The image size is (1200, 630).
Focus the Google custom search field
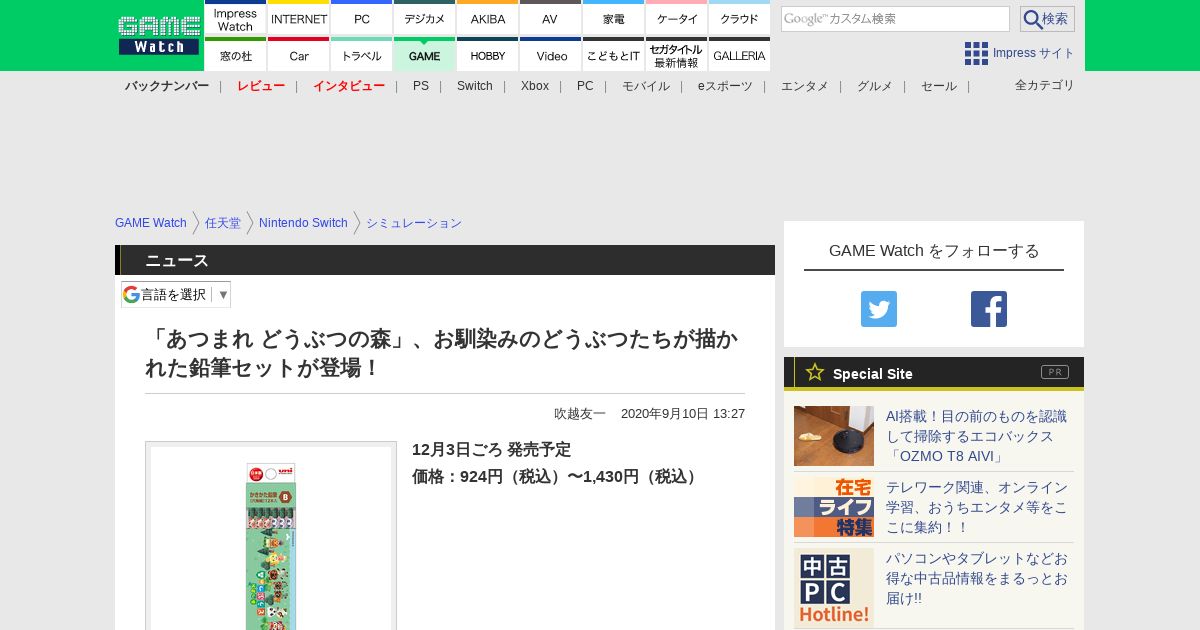(x=895, y=19)
